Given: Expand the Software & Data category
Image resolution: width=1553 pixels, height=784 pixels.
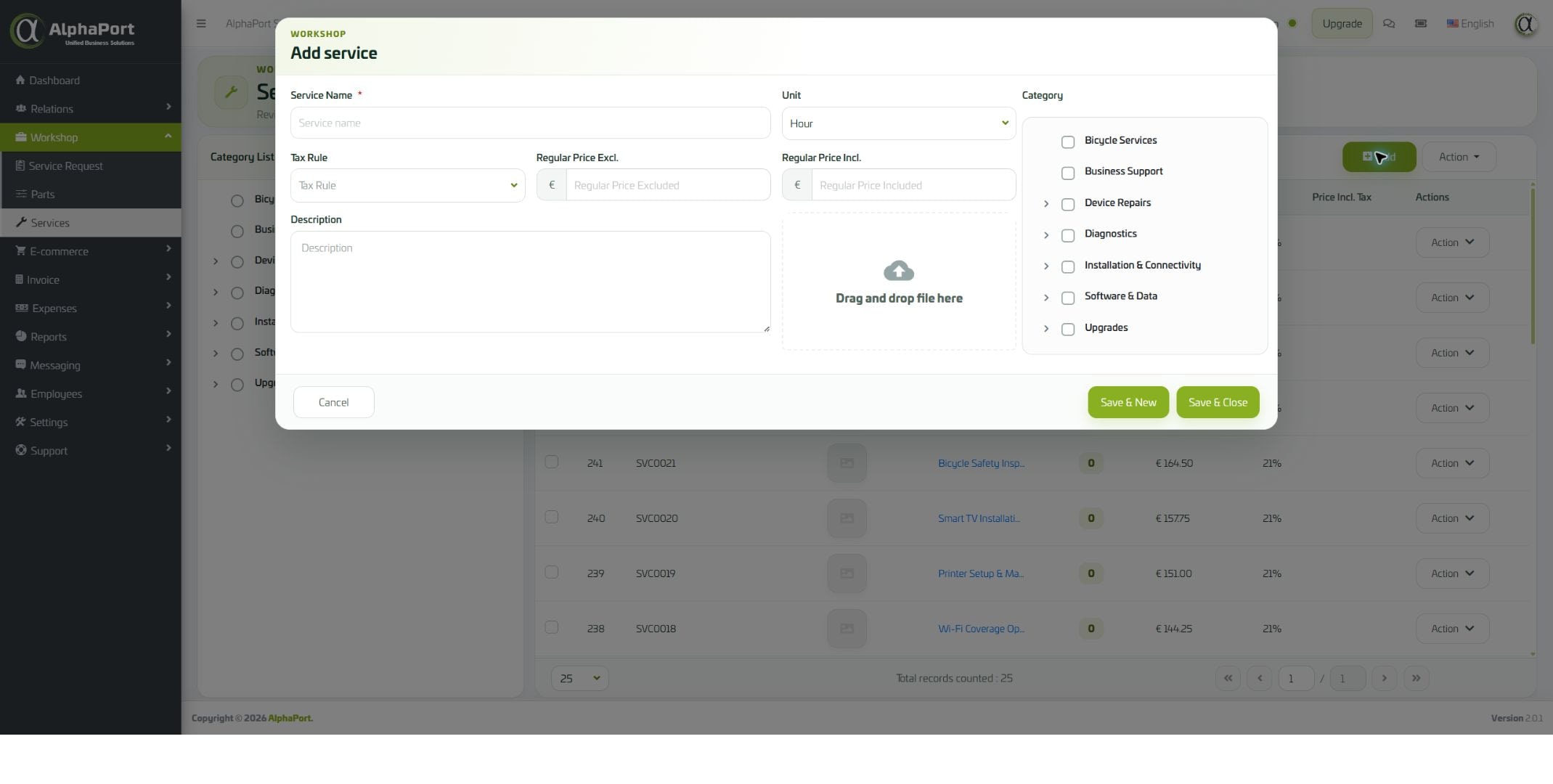Looking at the screenshot, I should click(1046, 298).
